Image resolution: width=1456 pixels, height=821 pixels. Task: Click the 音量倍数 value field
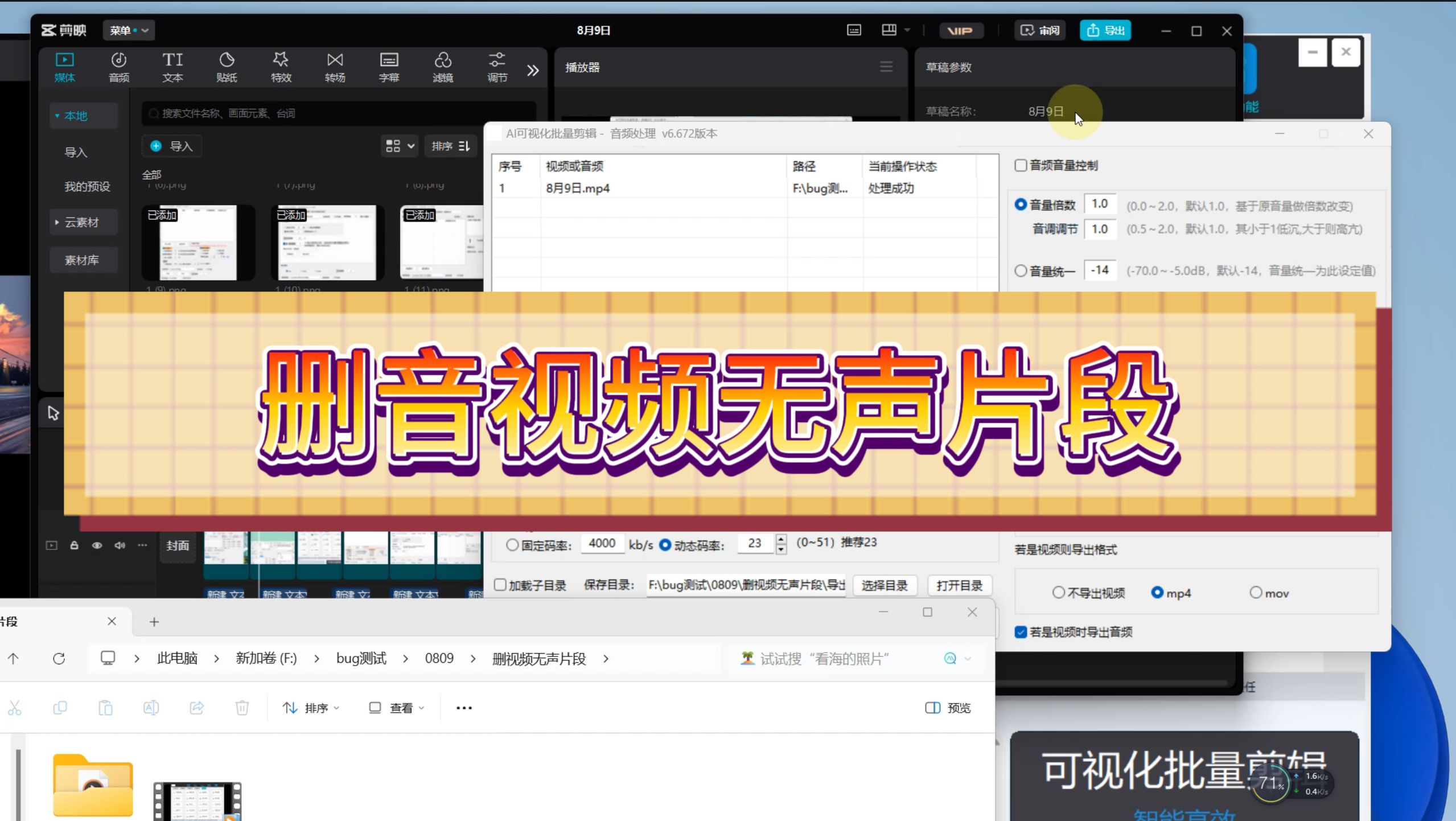pyautogui.click(x=1100, y=204)
